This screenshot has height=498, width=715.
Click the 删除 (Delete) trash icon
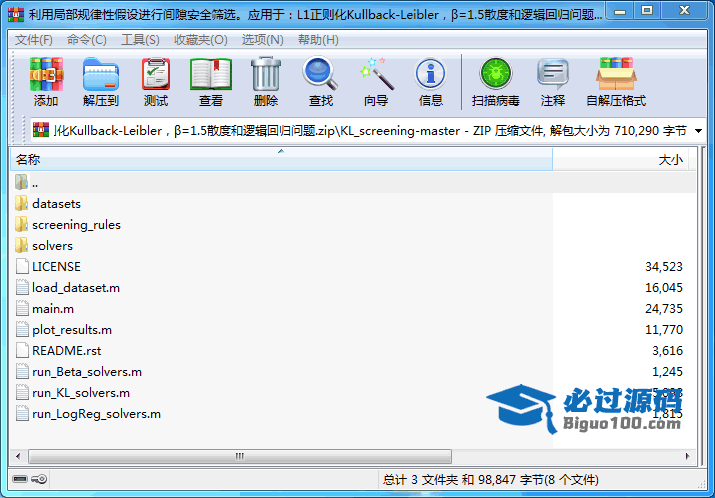pos(265,75)
